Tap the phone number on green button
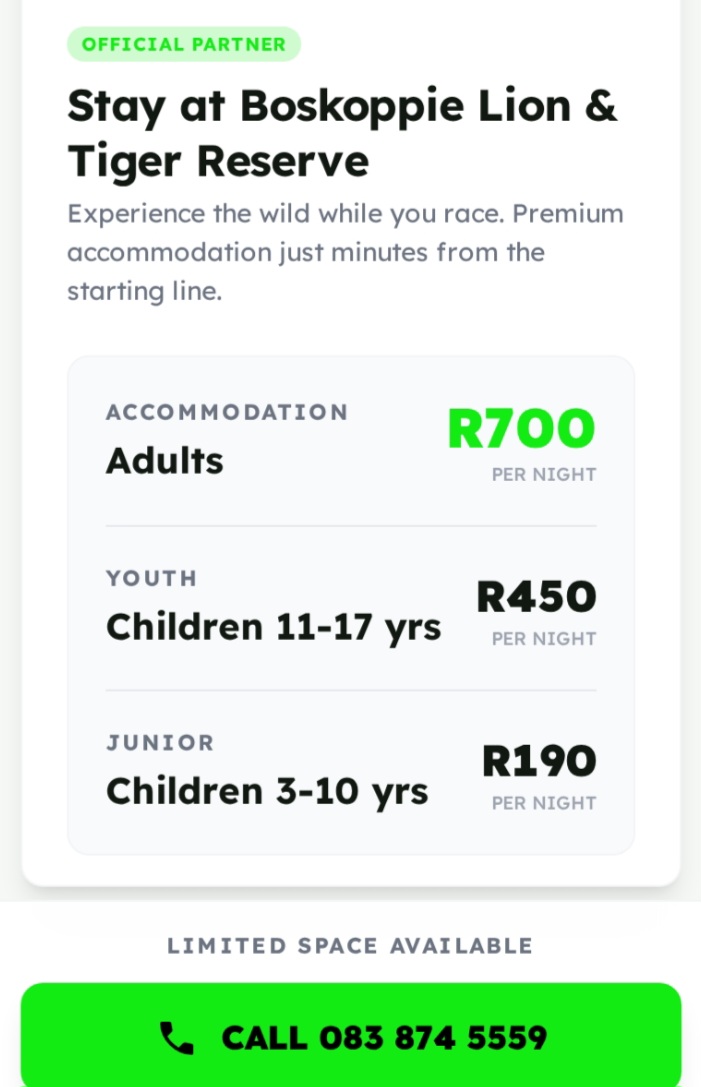 click(433, 1038)
